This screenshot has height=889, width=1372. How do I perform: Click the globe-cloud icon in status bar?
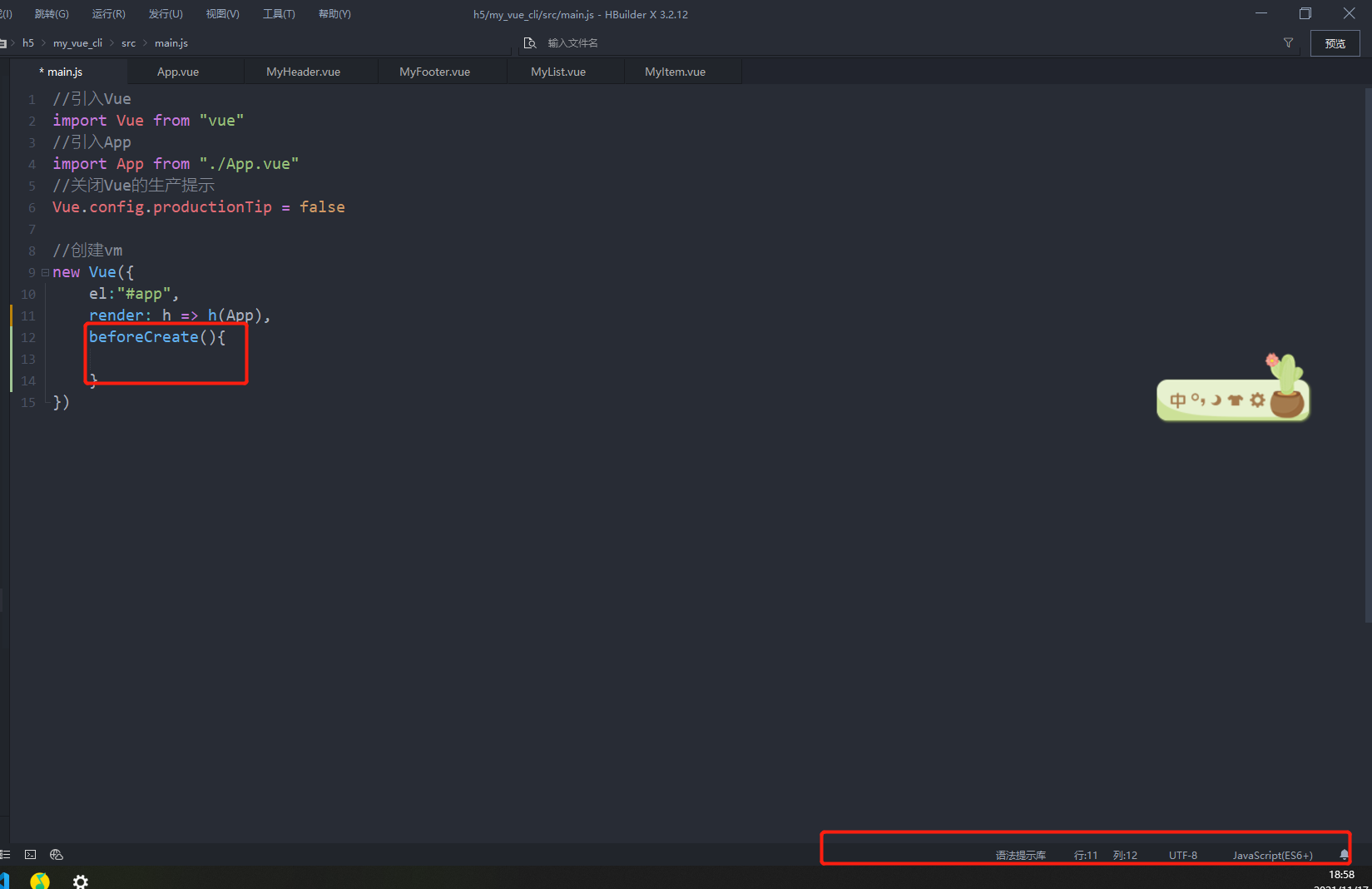[x=57, y=854]
